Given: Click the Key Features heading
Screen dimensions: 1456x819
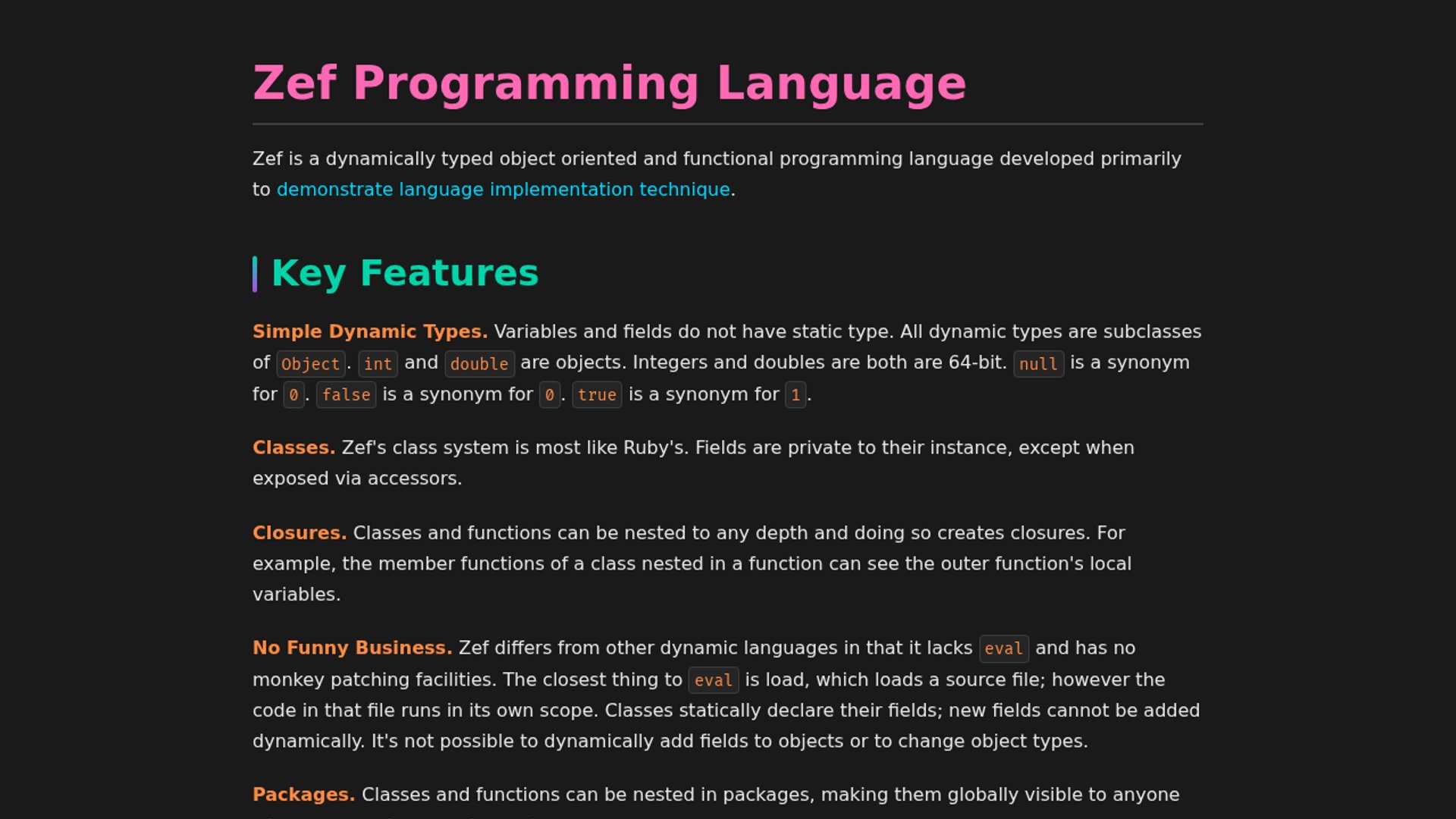Looking at the screenshot, I should [x=404, y=273].
